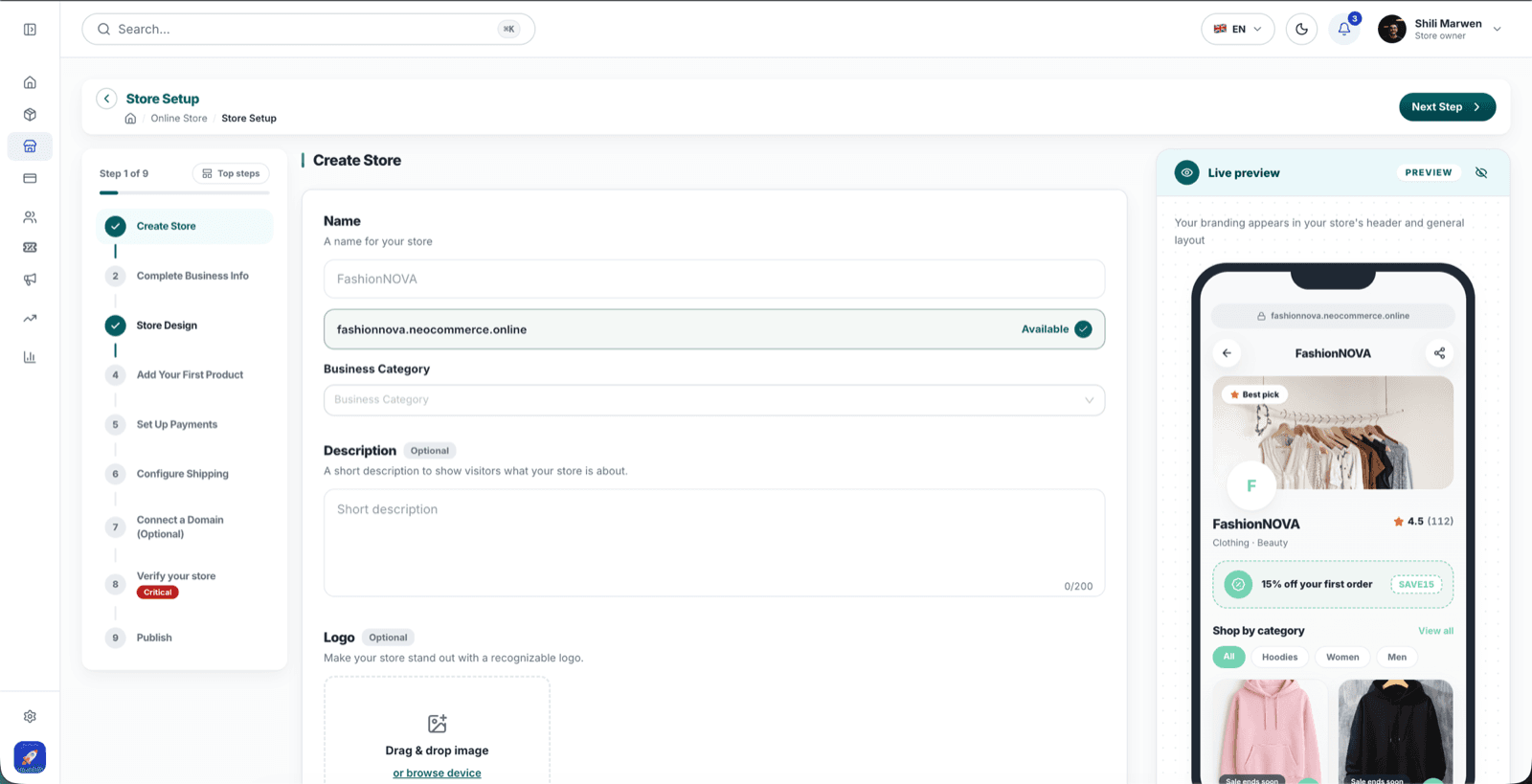The width and height of the screenshot is (1532, 784).
Task: Open the Coupons ticket sidebar icon
Action: [30, 247]
